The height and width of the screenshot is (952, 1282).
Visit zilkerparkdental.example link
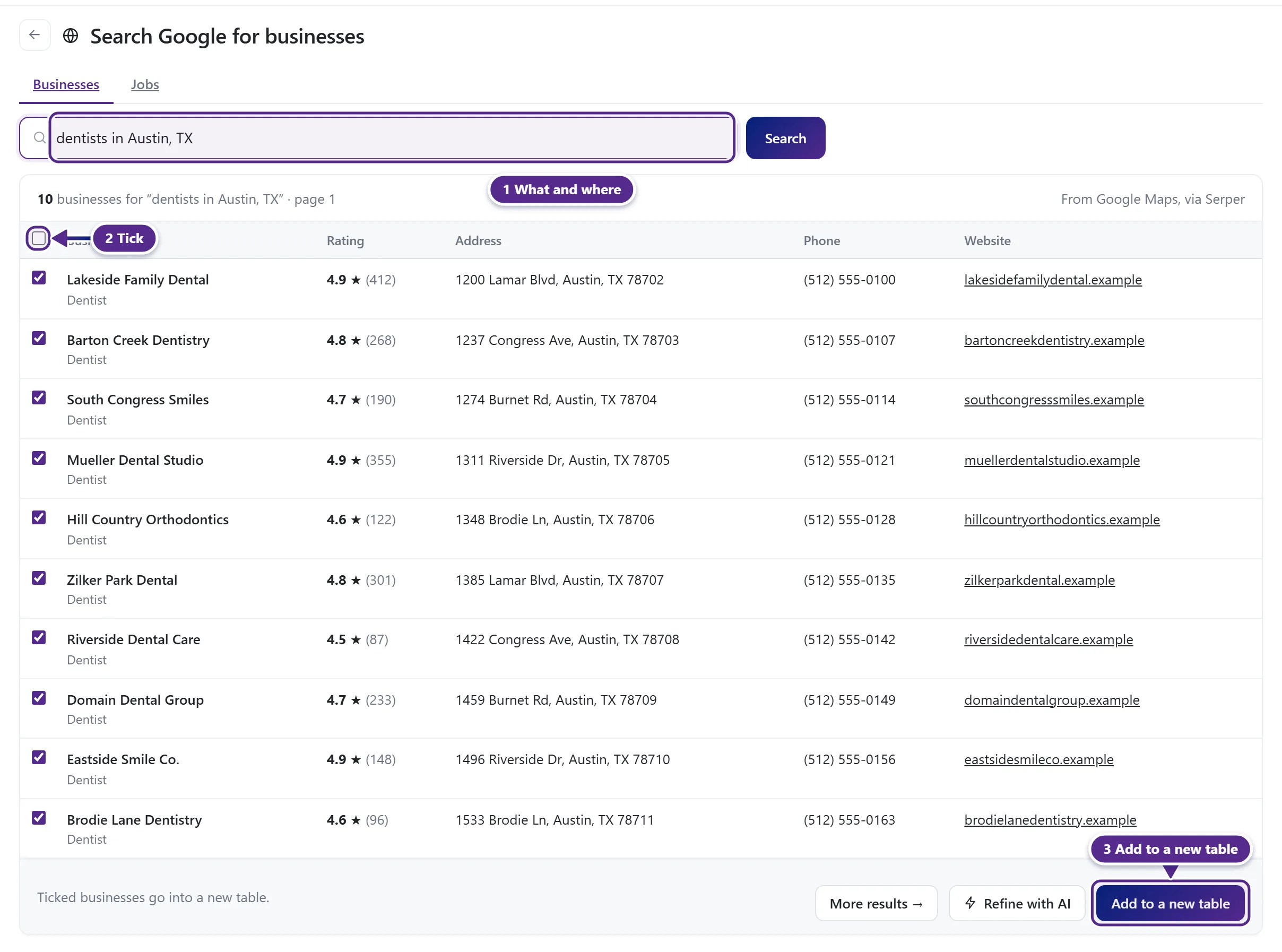1039,581
